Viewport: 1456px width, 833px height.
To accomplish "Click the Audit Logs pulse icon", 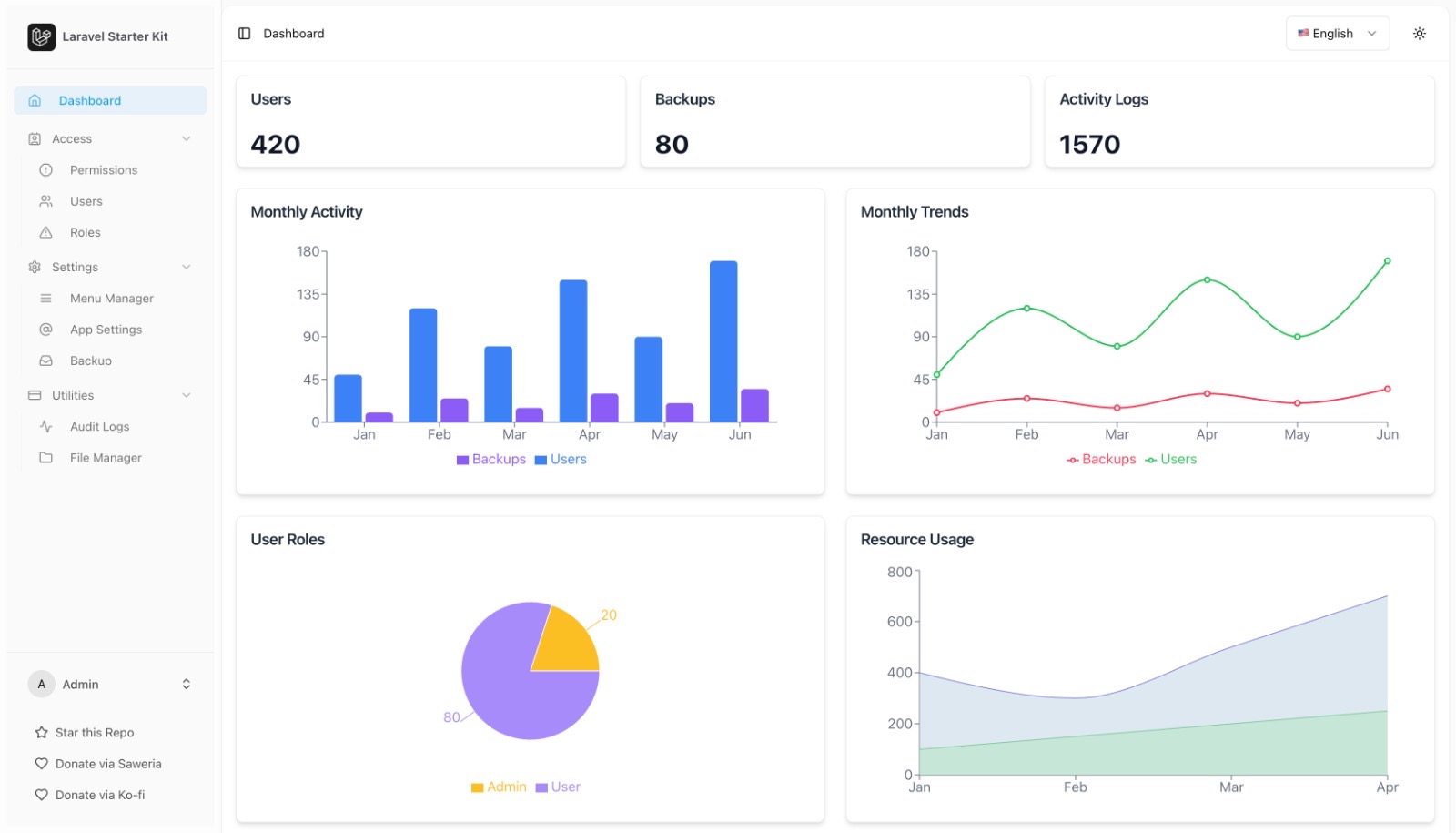I will [x=46, y=427].
